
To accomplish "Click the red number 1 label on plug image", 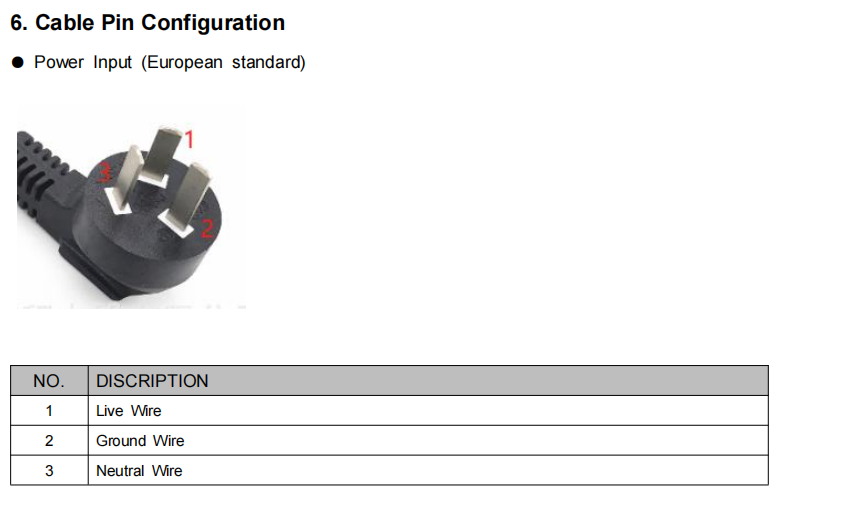I will (188, 138).
